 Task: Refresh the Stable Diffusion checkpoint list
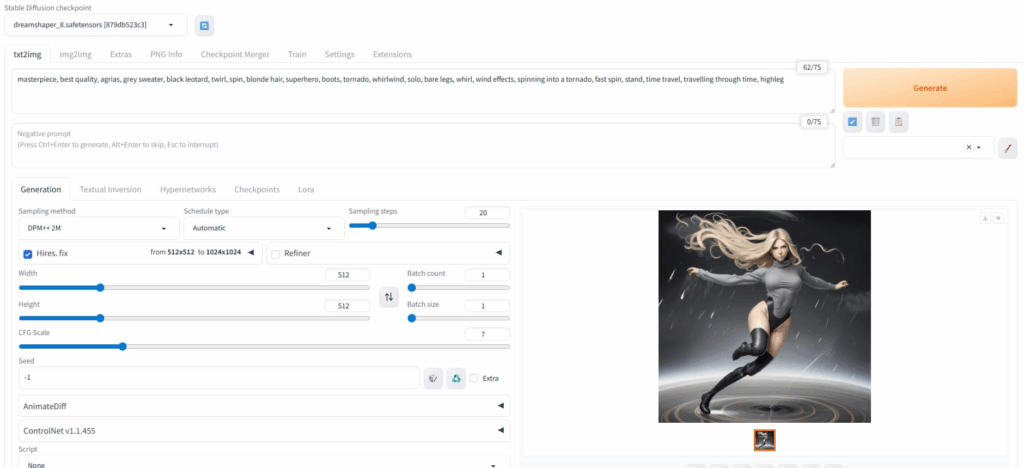pyautogui.click(x=204, y=25)
